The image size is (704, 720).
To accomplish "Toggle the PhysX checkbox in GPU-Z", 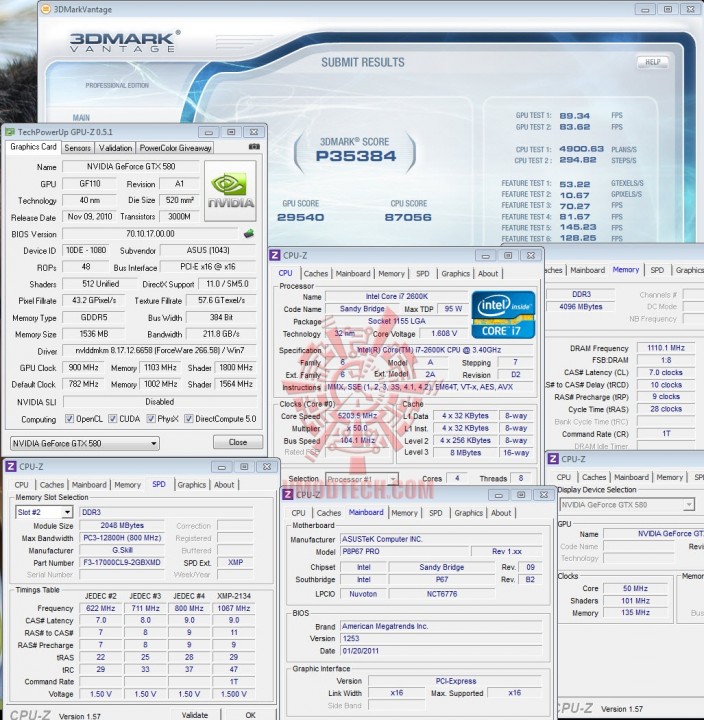I will point(151,419).
